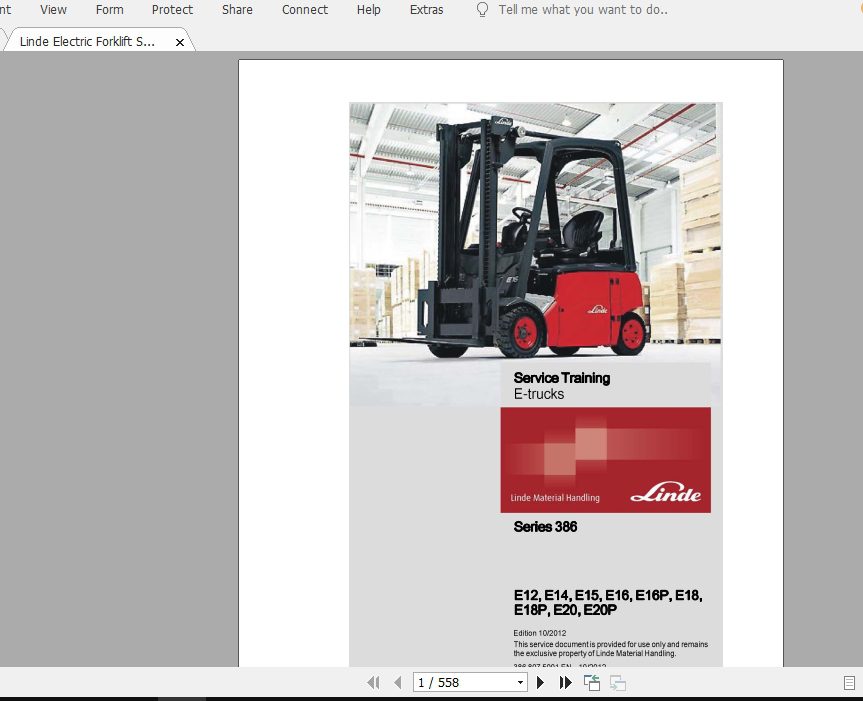Open the Connect menu
Screen dimensions: 863x701
pyautogui.click(x=305, y=10)
